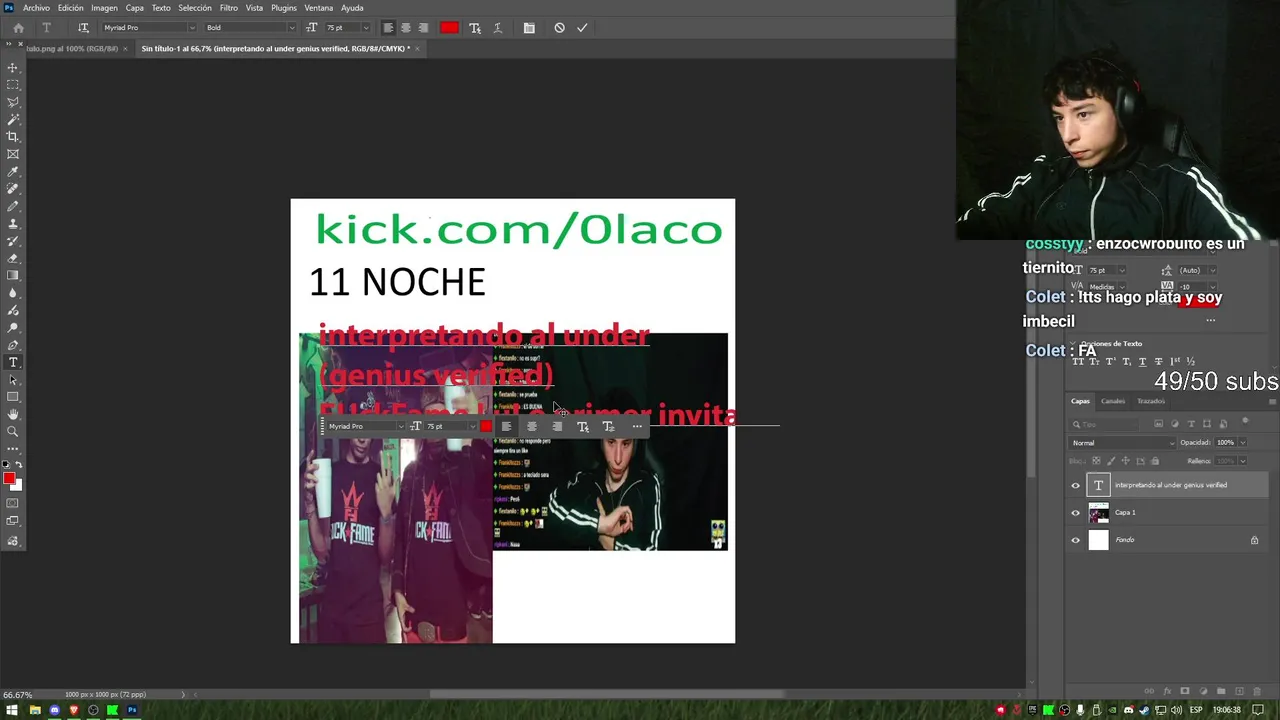Open Layers panel options menu

point(1272,401)
